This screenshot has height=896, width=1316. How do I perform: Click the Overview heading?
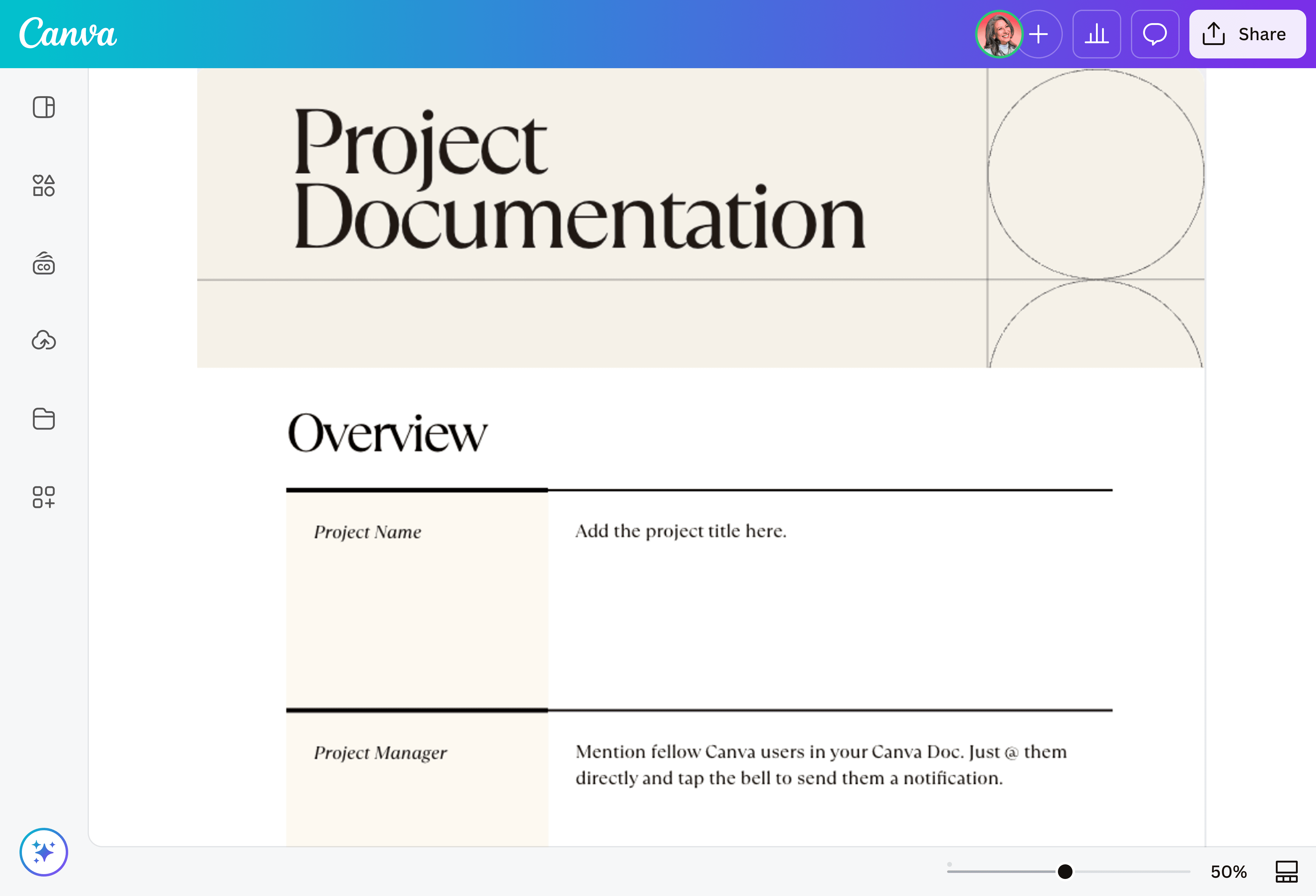coord(388,433)
